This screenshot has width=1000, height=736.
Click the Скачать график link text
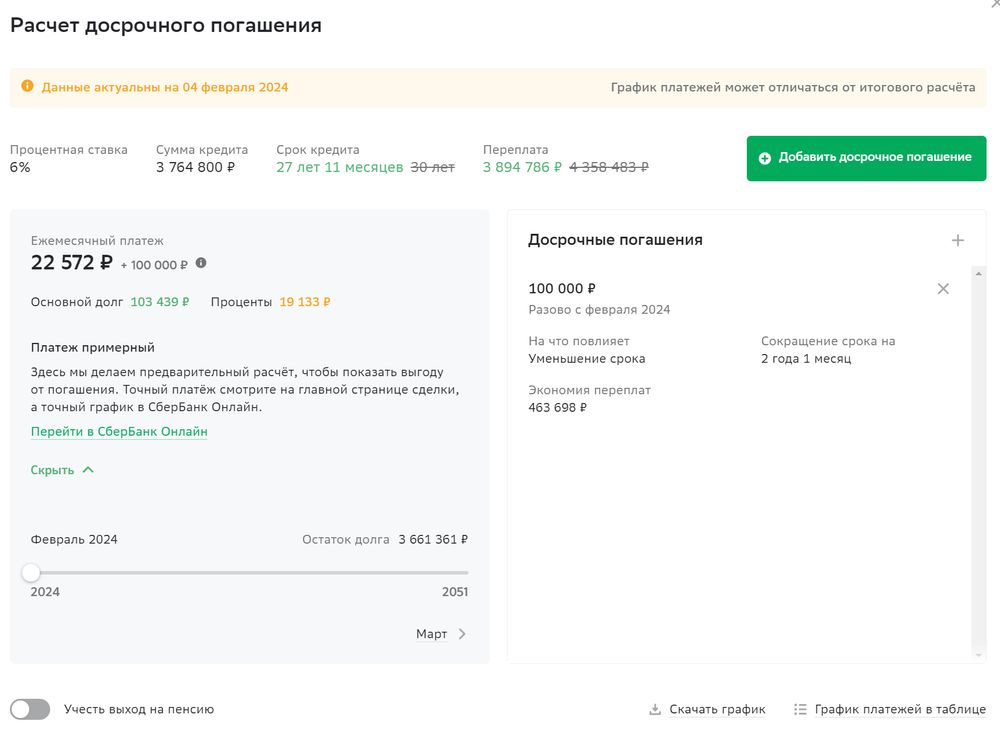(x=717, y=710)
